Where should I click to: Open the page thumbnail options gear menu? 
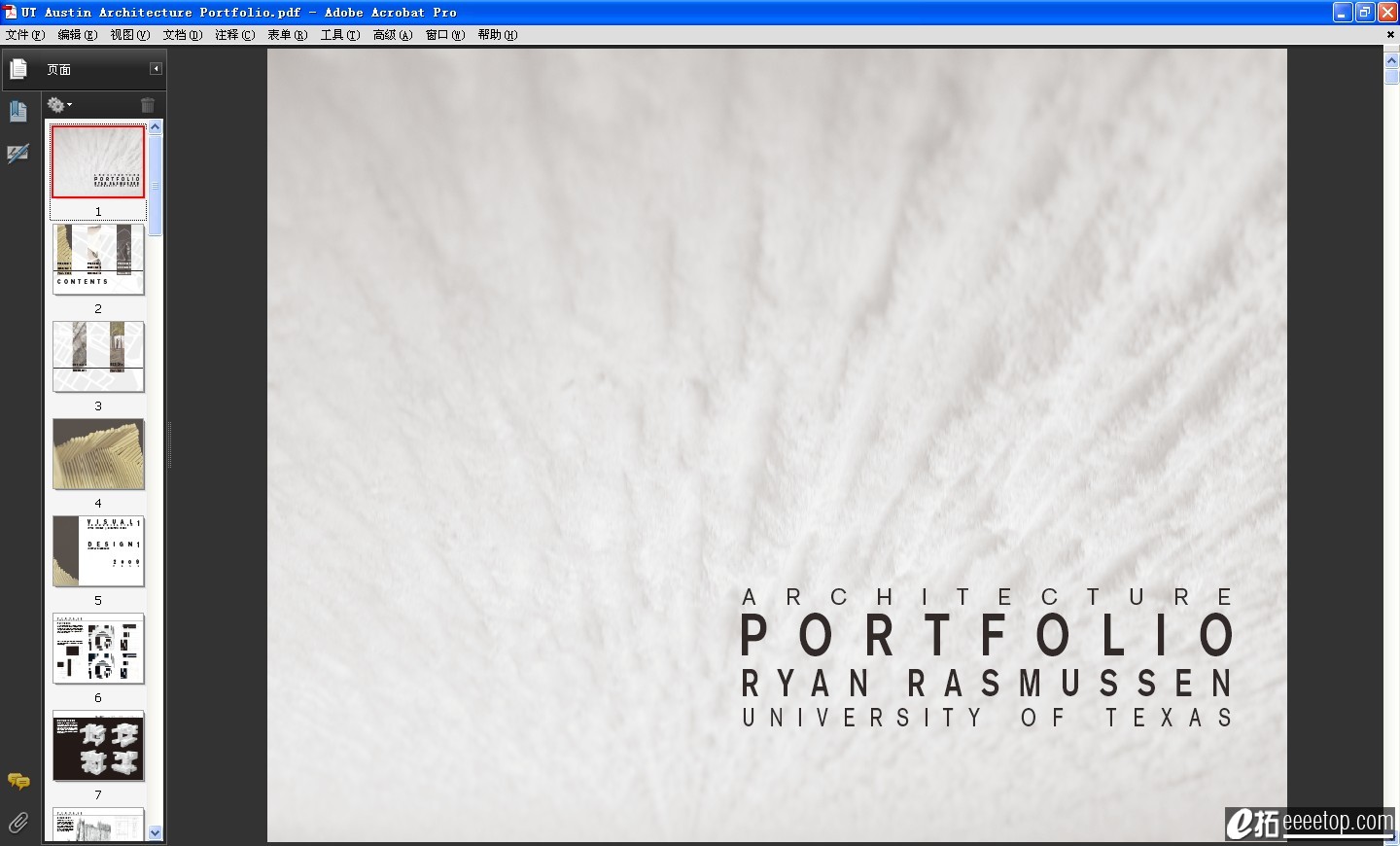pos(59,105)
